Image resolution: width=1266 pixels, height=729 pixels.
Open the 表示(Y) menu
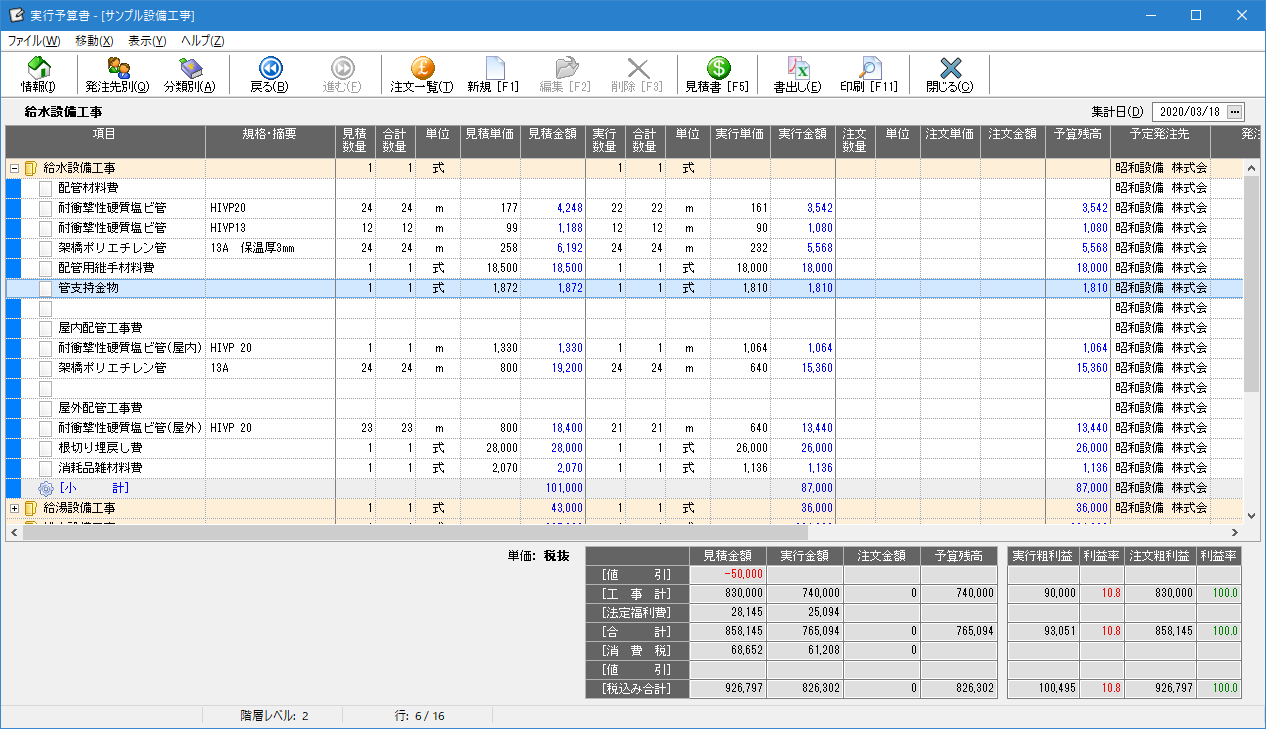point(147,41)
